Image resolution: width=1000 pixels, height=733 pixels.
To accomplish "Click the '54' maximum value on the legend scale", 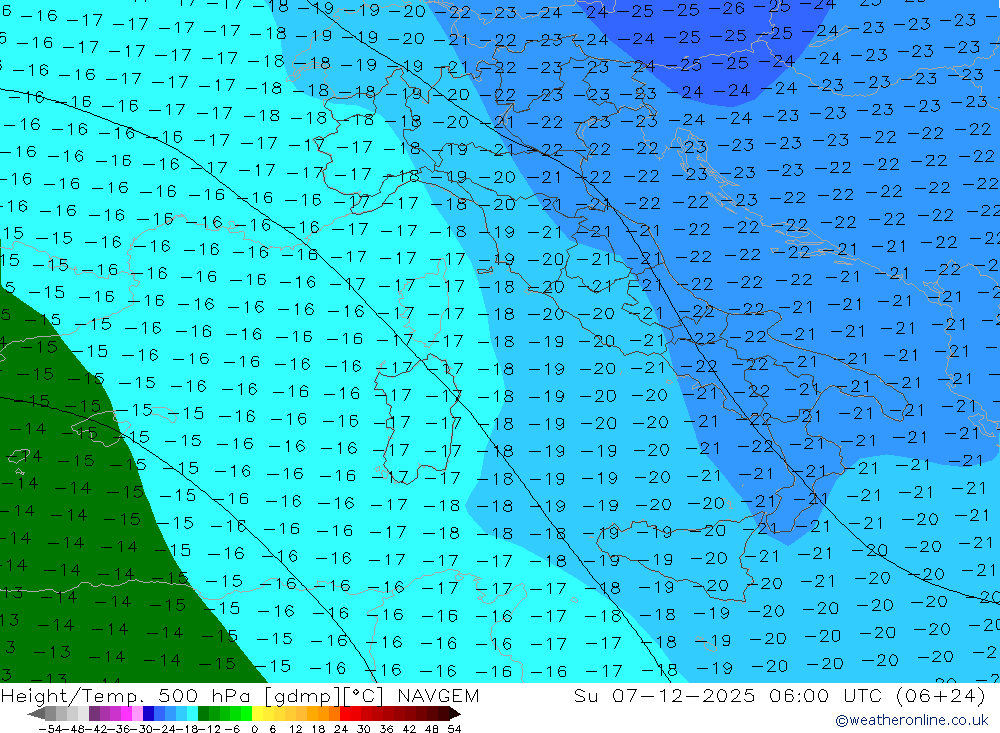I will tap(453, 729).
